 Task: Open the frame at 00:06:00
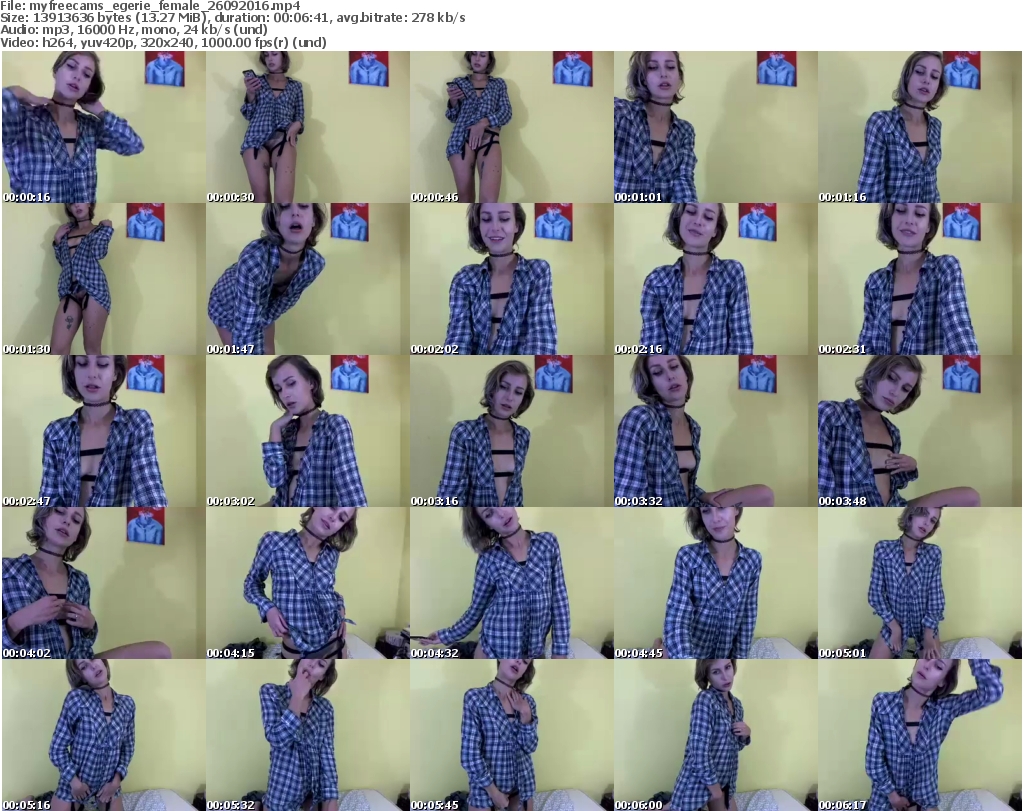715,735
